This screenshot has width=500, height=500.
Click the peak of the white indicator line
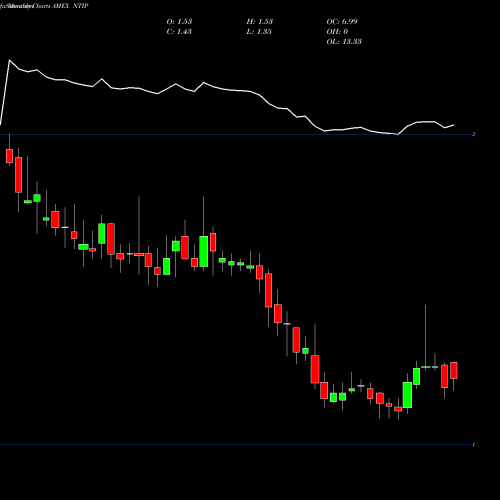[x=9, y=60]
